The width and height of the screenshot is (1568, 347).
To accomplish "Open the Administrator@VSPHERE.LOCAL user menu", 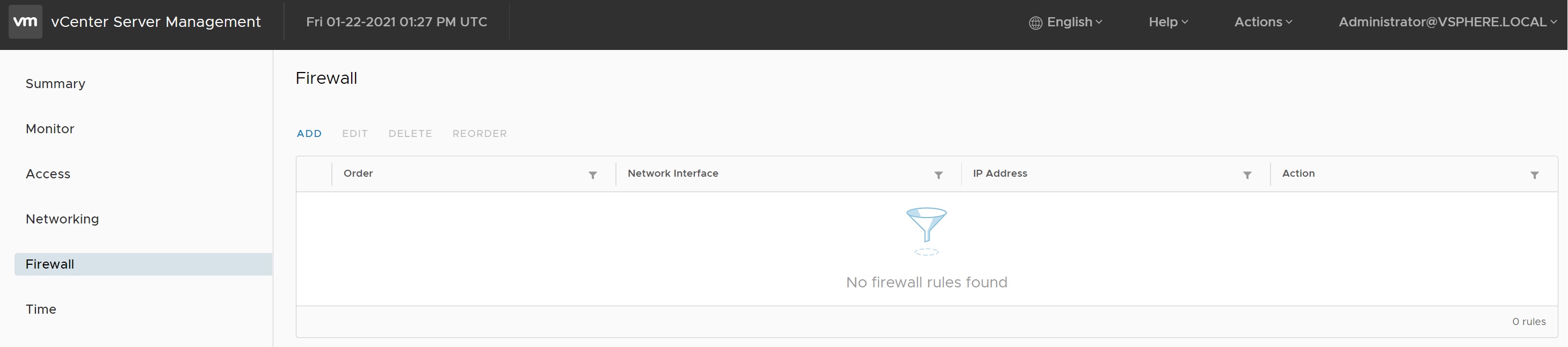I will pyautogui.click(x=1447, y=22).
